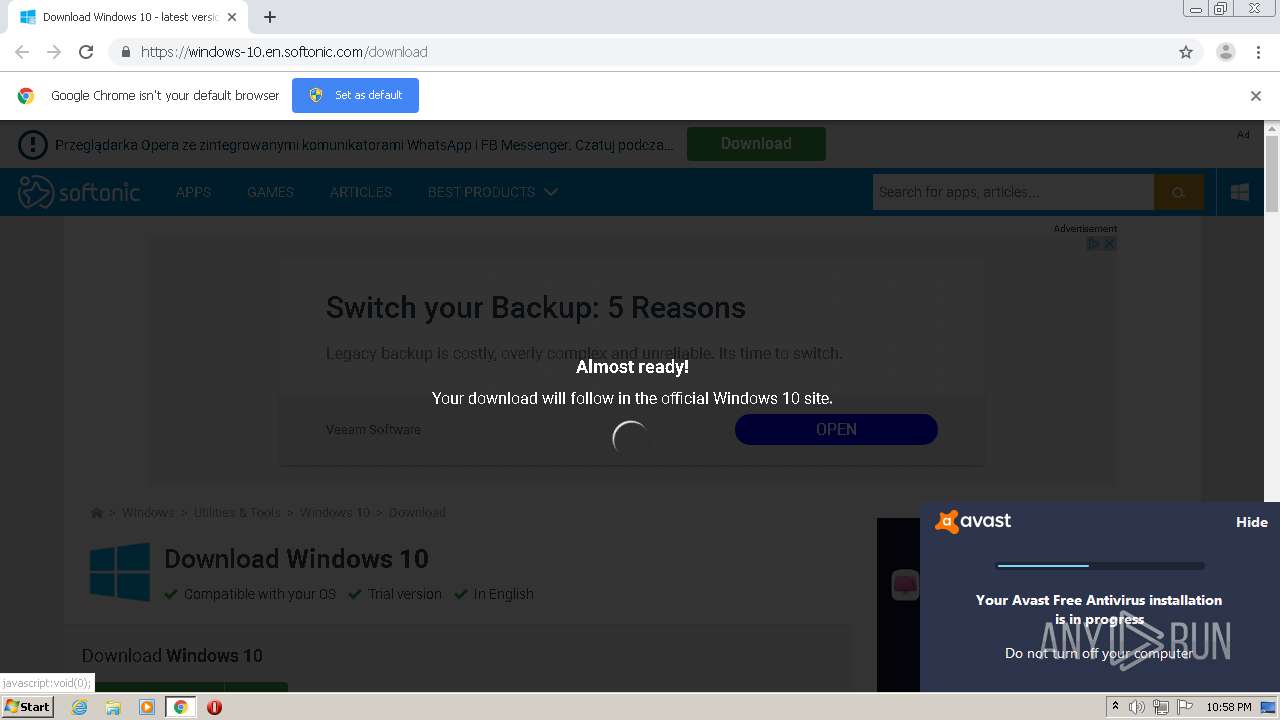
Task: Open the Windows 10 breadcrumb link
Action: coord(335,513)
